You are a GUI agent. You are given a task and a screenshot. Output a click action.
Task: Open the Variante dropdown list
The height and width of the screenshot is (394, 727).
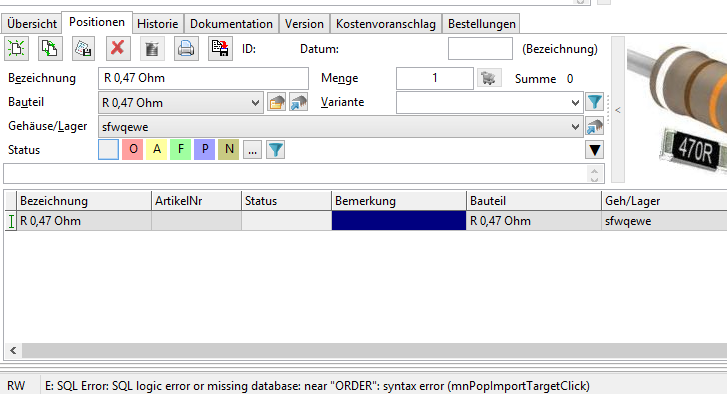[575, 102]
